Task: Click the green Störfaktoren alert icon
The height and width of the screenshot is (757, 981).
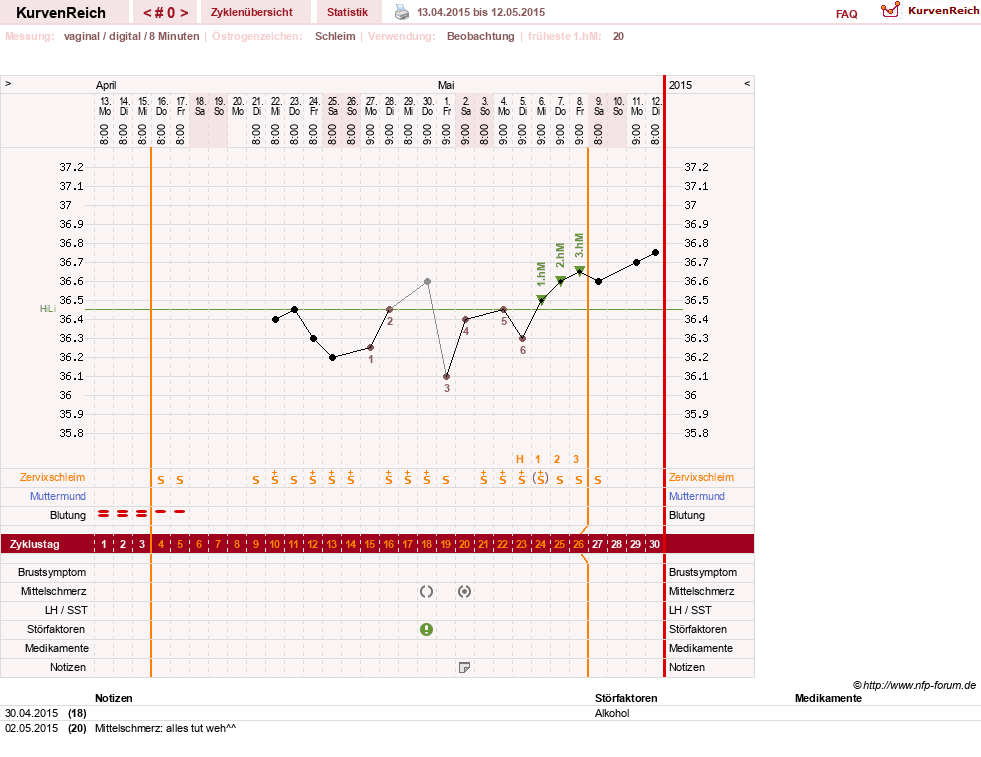Action: (x=427, y=629)
